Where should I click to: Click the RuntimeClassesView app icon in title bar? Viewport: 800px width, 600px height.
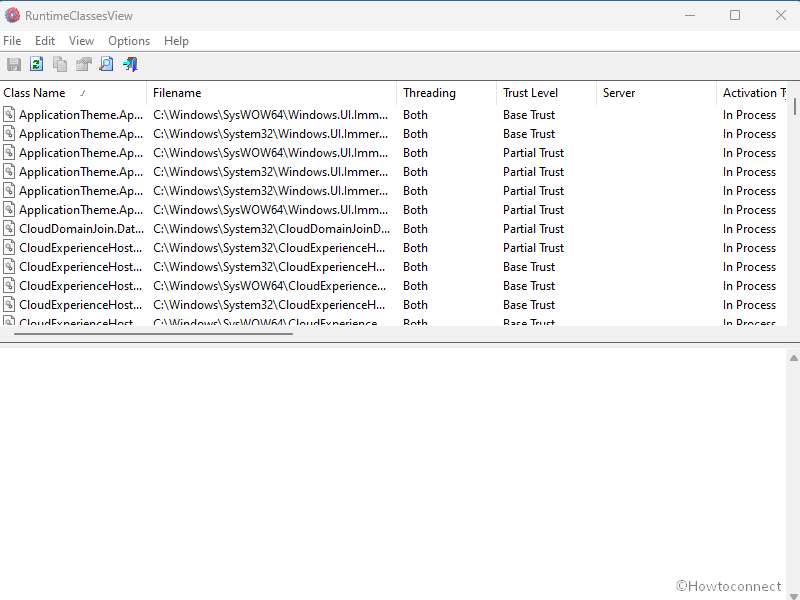(x=12, y=15)
